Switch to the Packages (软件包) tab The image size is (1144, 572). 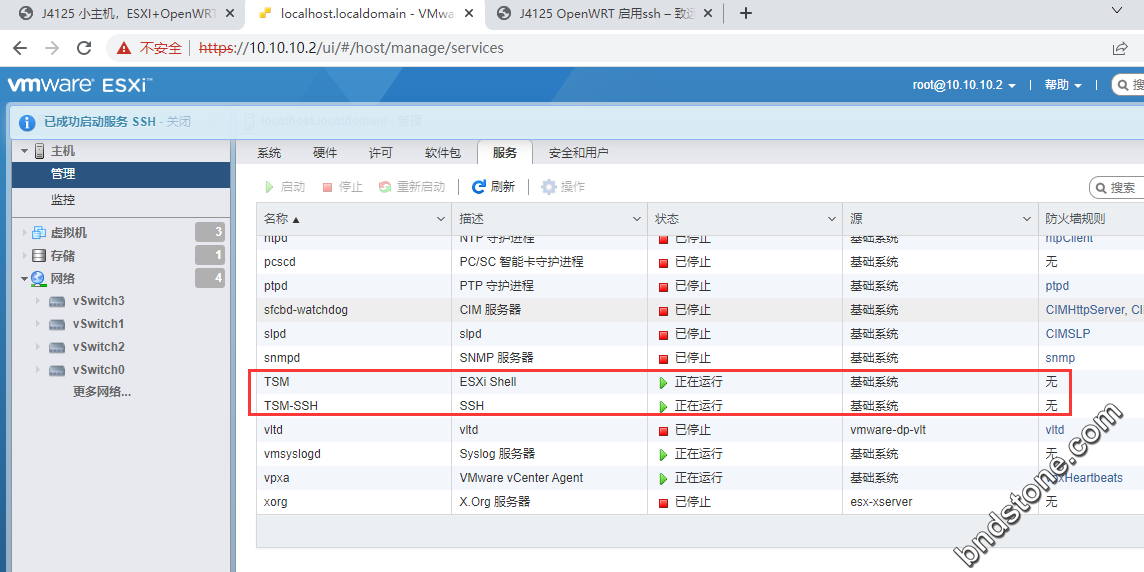point(443,153)
